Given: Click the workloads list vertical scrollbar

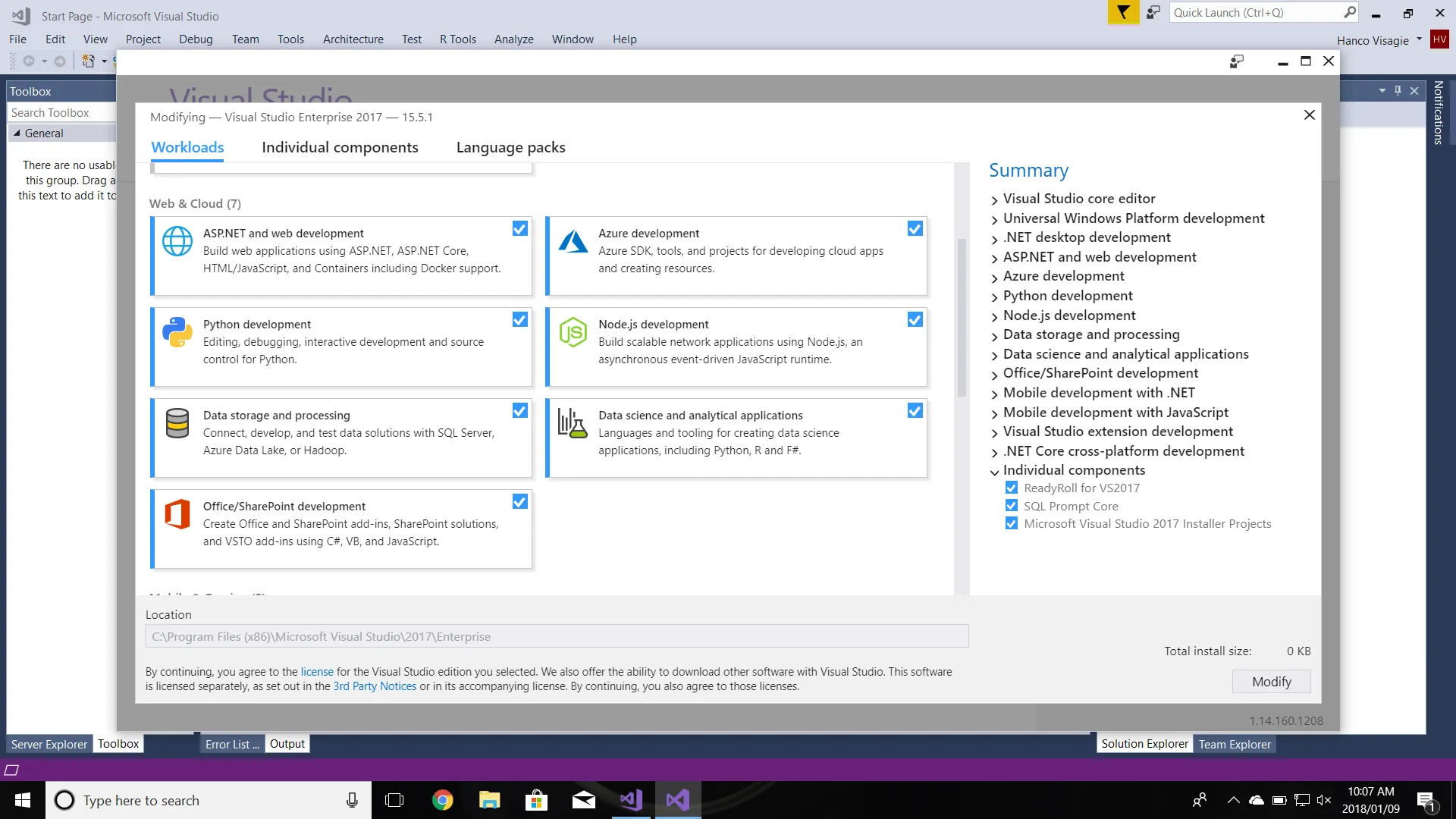Looking at the screenshot, I should [962, 318].
